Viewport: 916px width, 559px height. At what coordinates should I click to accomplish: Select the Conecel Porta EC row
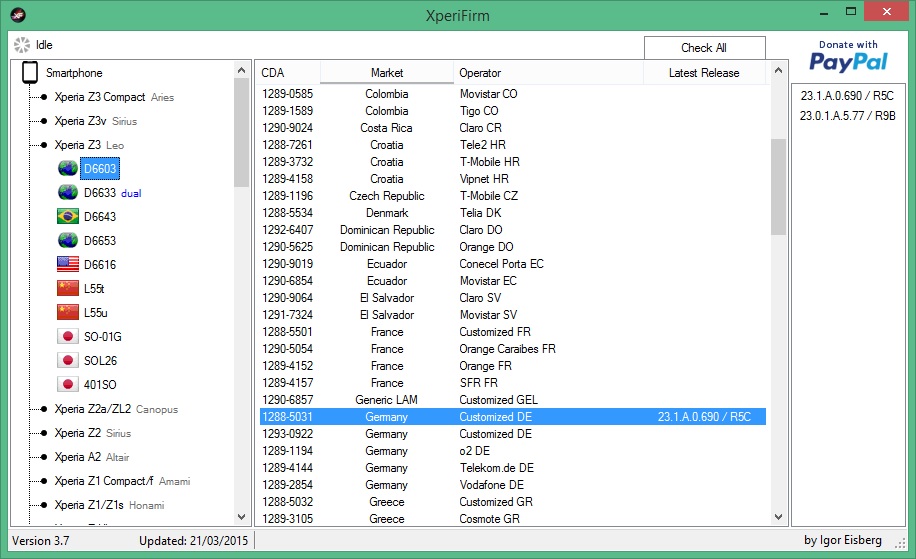pyautogui.click(x=513, y=263)
